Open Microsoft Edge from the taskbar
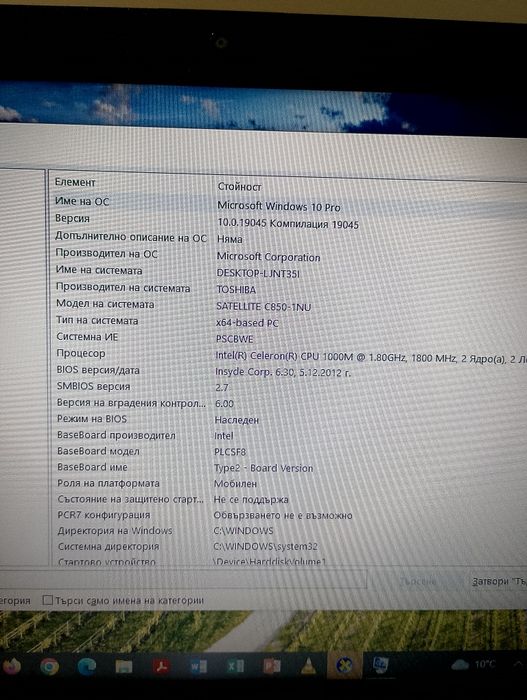This screenshot has height=700, width=527. (x=86, y=667)
